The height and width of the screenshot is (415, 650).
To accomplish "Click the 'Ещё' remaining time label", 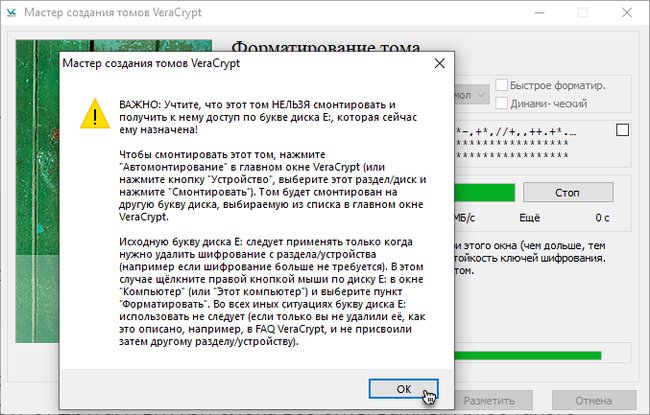I will click(x=529, y=218).
